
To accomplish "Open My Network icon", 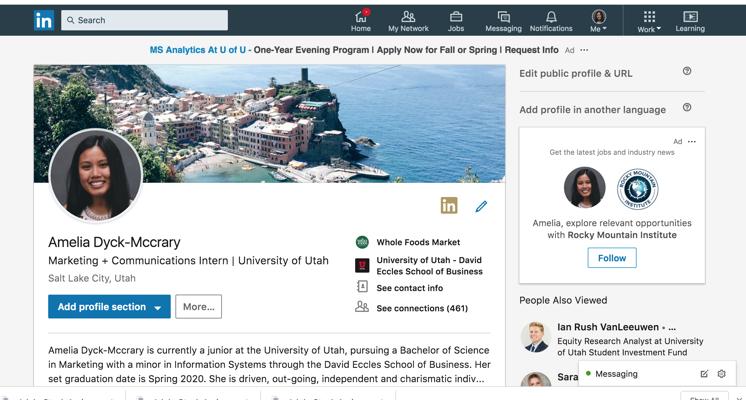I will pyautogui.click(x=408, y=19).
